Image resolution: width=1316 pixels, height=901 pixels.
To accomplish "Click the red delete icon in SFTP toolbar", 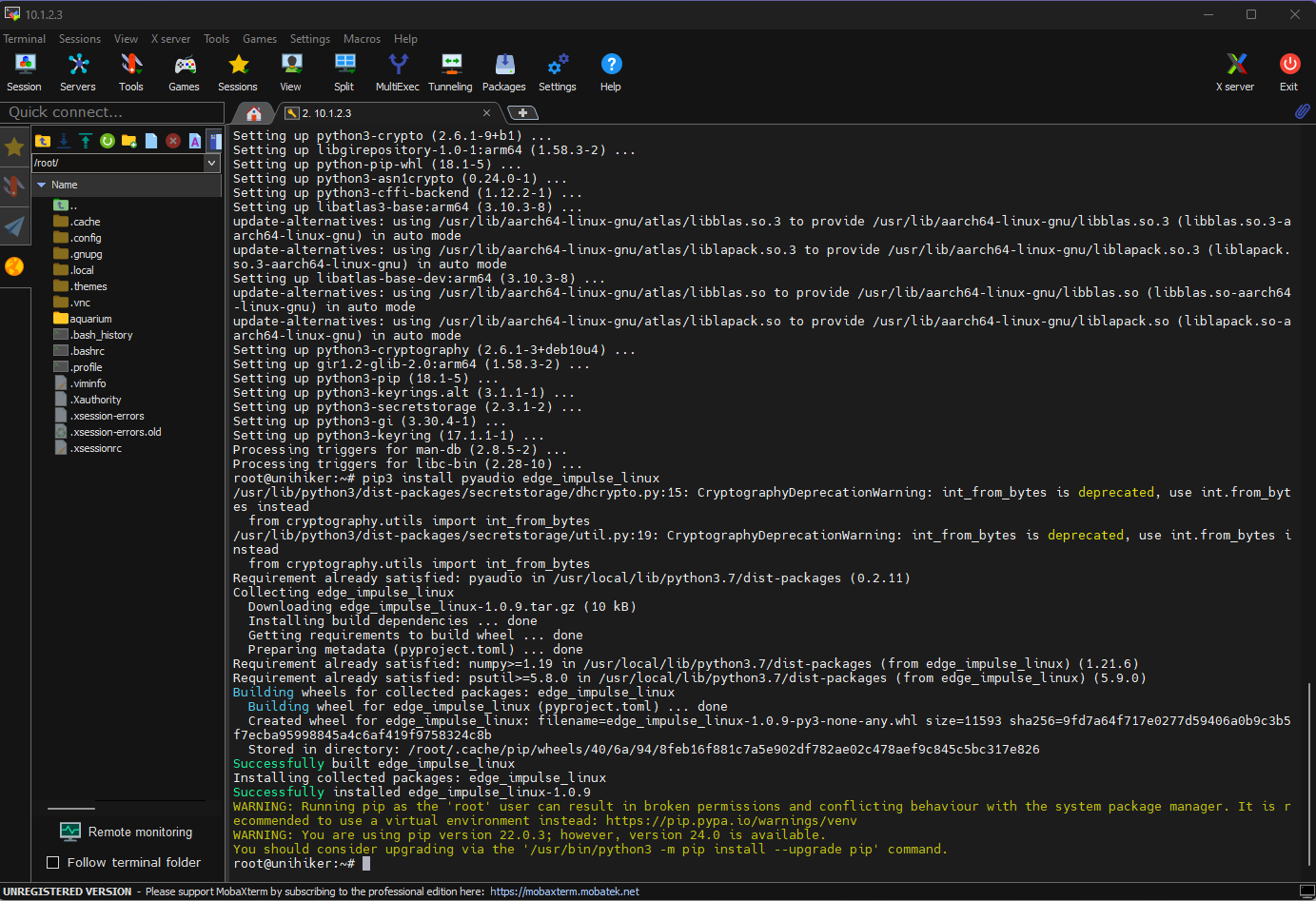I will [x=173, y=141].
